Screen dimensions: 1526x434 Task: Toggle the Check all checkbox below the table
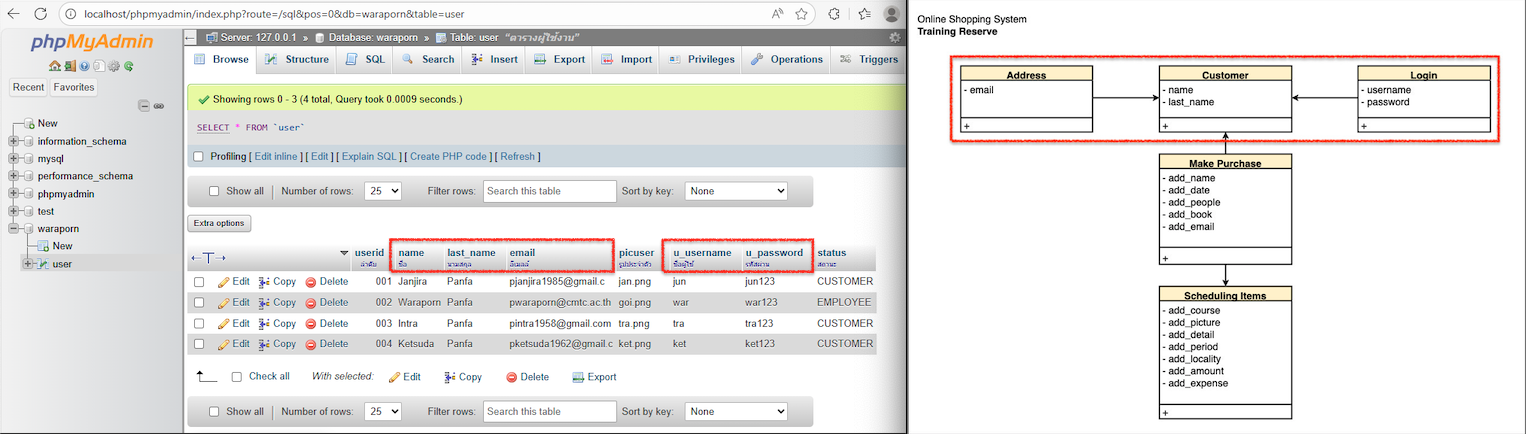(236, 377)
